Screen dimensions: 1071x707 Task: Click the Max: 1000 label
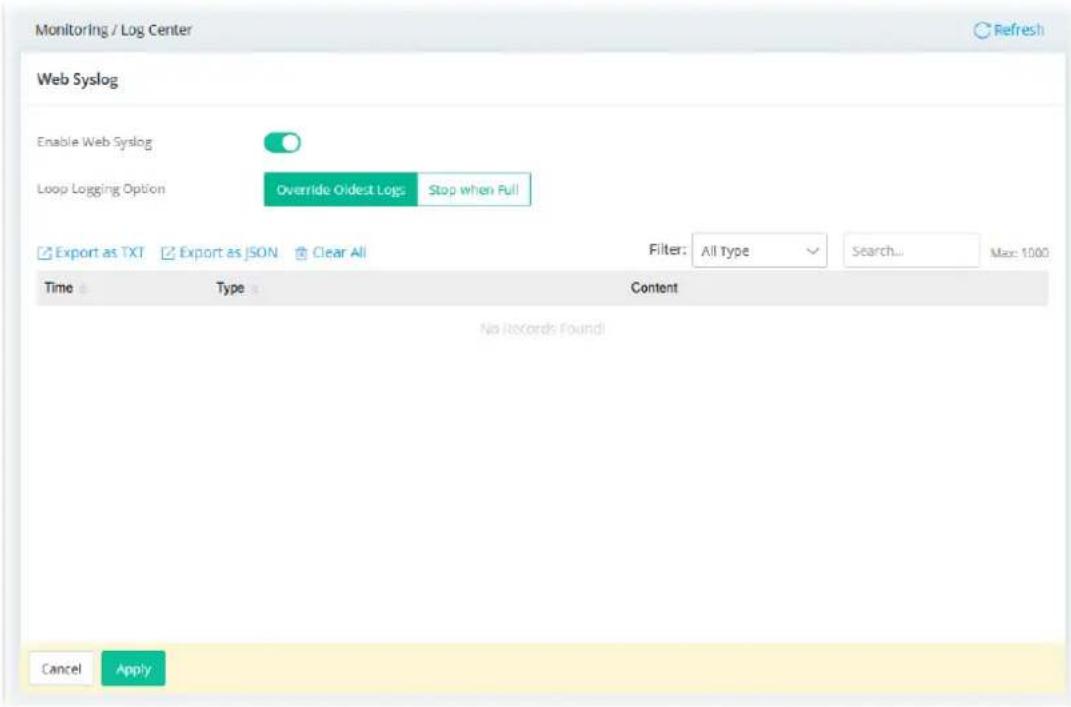1019,253
